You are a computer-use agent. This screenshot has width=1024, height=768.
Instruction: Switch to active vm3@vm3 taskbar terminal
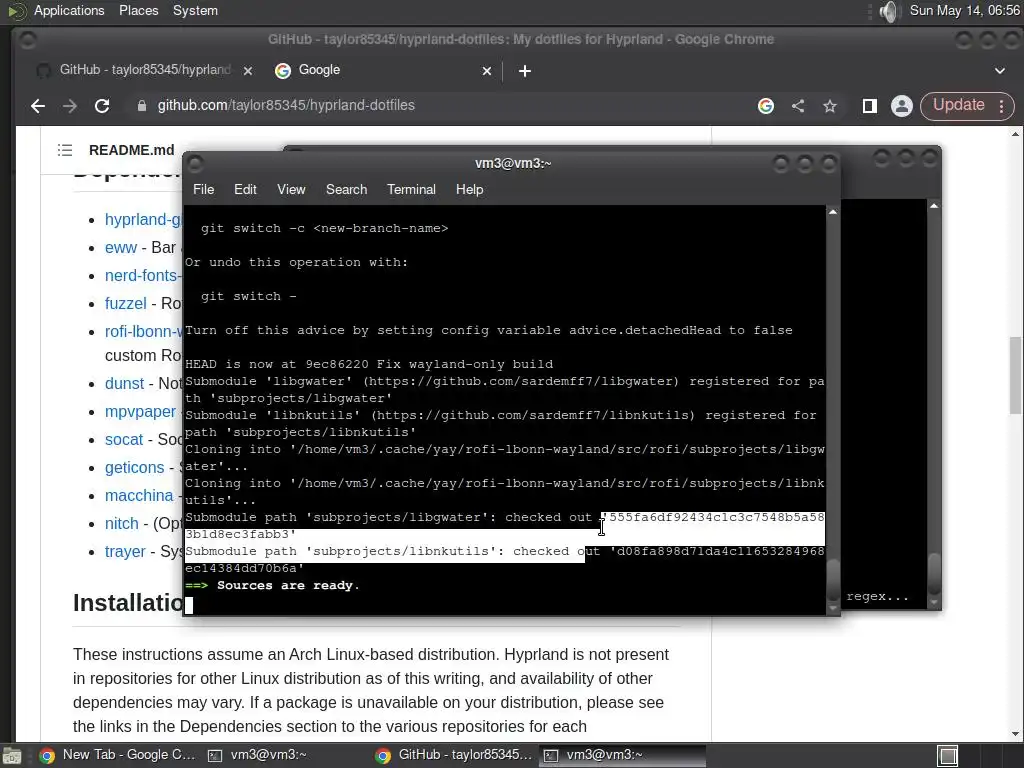click(x=622, y=755)
